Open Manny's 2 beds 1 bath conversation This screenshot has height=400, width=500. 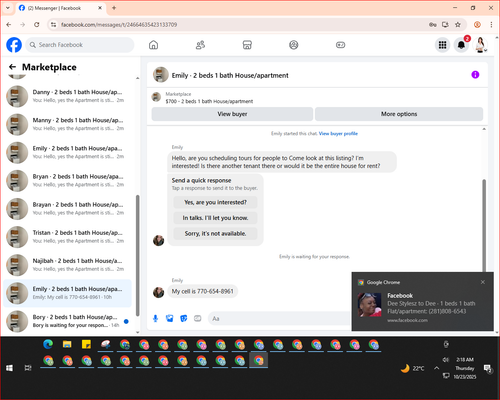click(68, 124)
